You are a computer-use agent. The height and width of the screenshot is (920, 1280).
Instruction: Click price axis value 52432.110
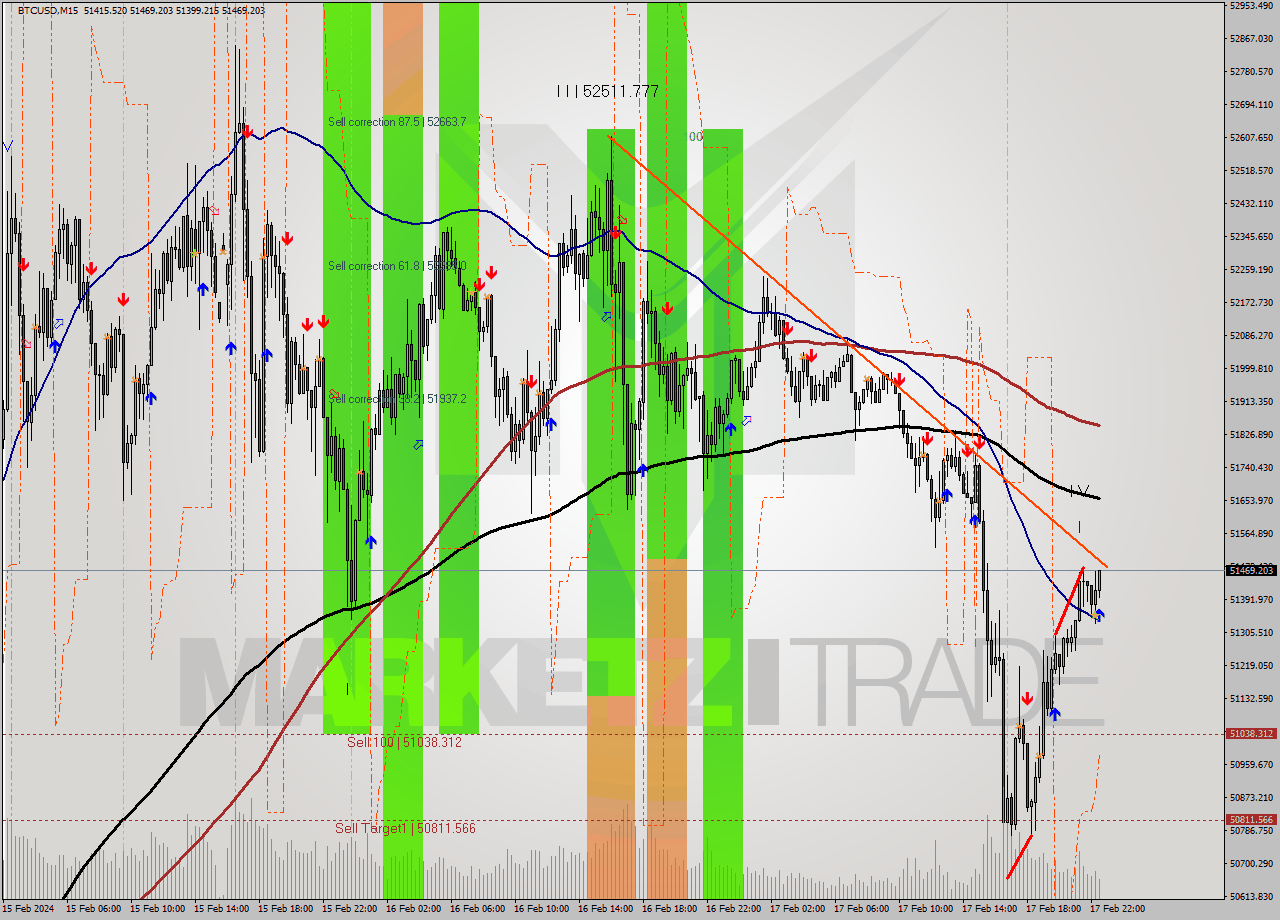(x=1252, y=204)
